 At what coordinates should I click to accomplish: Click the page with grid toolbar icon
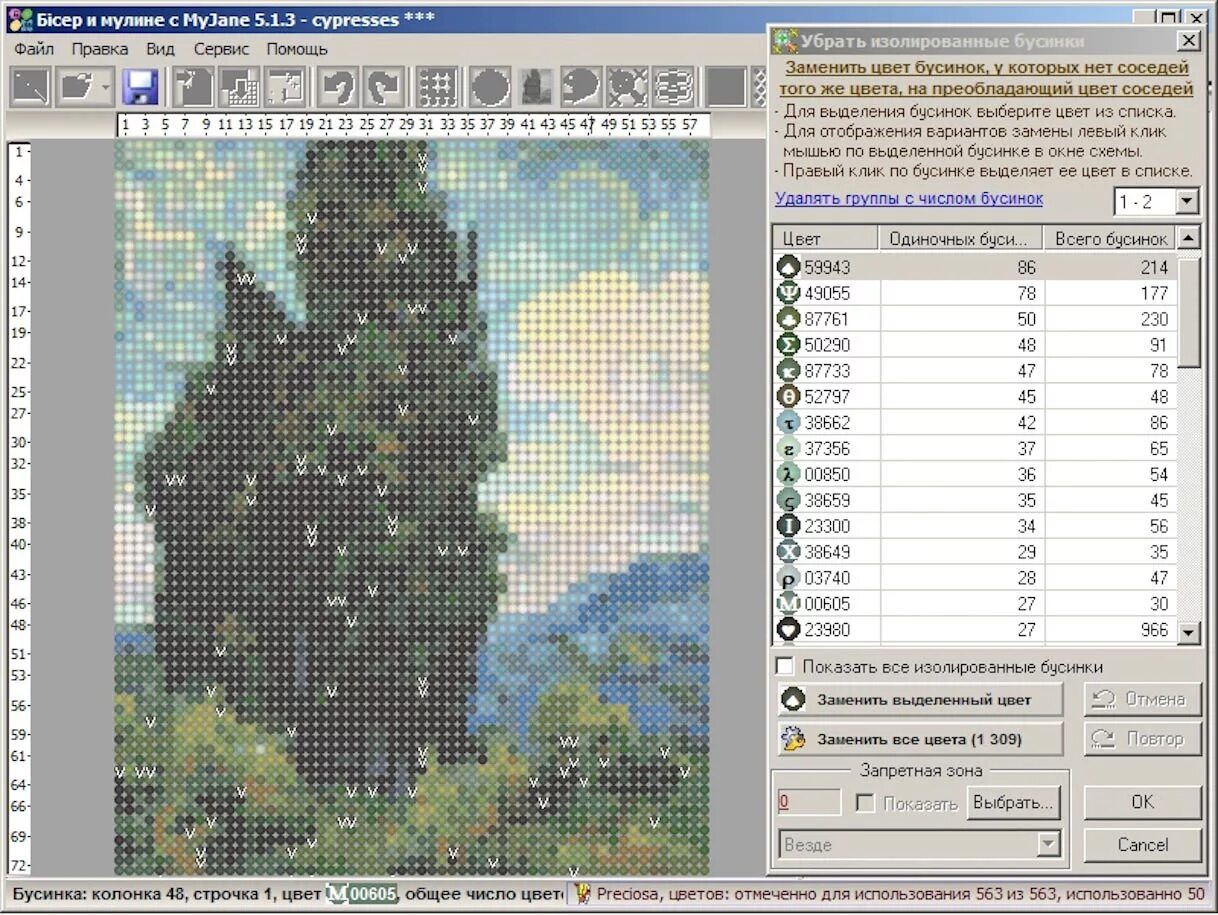(240, 88)
